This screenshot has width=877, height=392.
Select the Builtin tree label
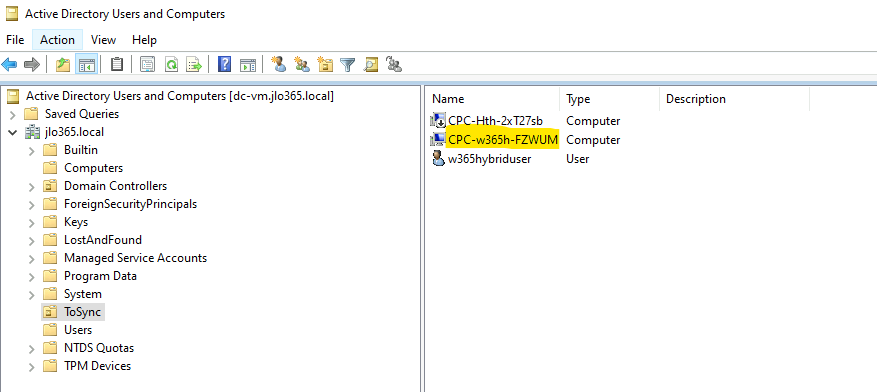pos(81,150)
